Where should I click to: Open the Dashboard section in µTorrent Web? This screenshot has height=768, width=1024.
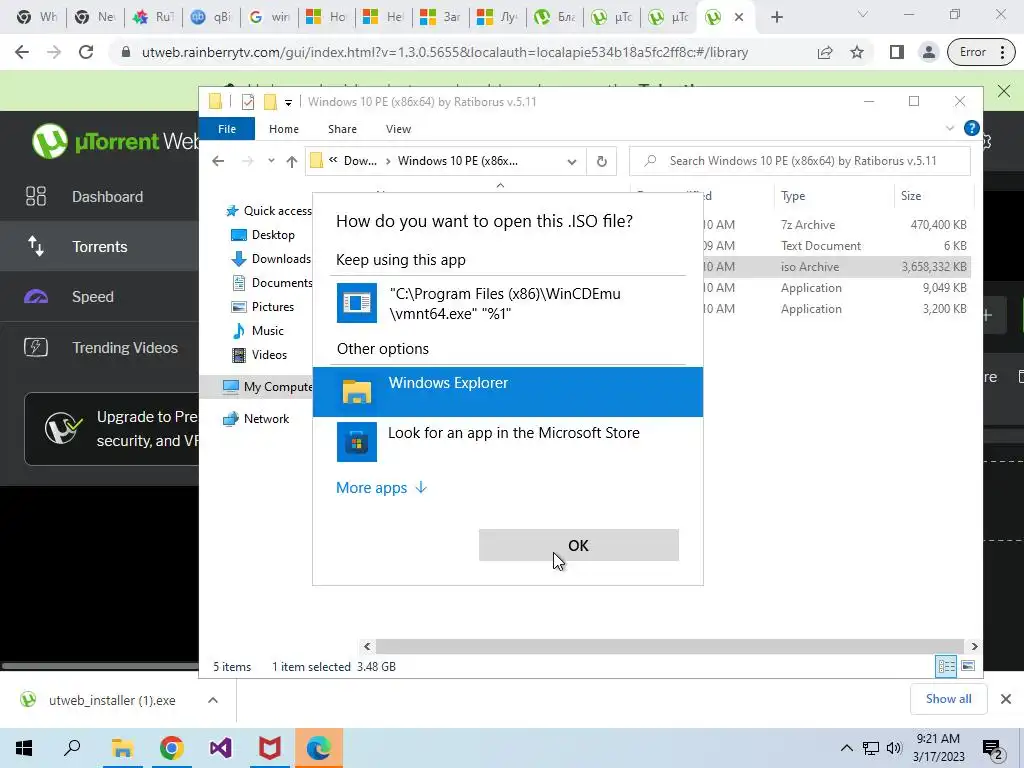[x=99, y=197]
